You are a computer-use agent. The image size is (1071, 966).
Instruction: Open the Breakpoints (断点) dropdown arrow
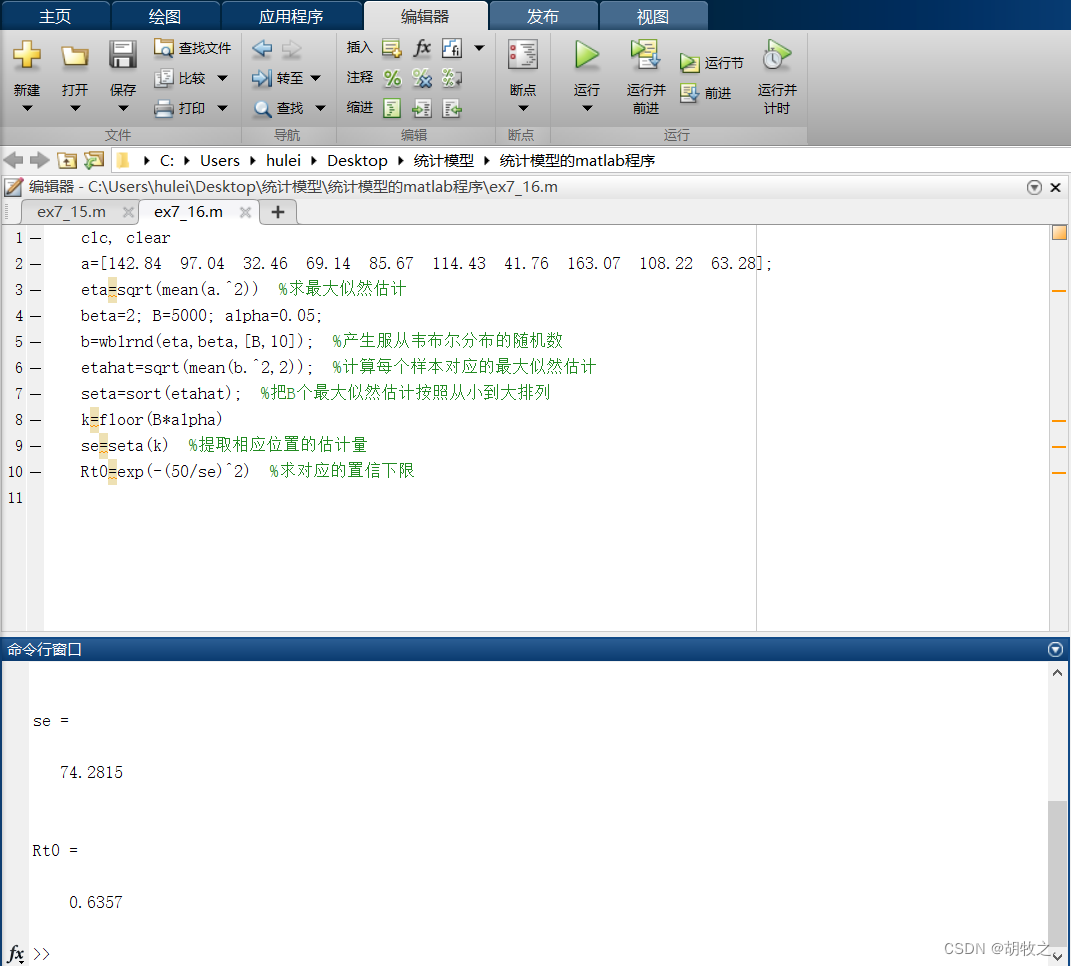click(523, 108)
